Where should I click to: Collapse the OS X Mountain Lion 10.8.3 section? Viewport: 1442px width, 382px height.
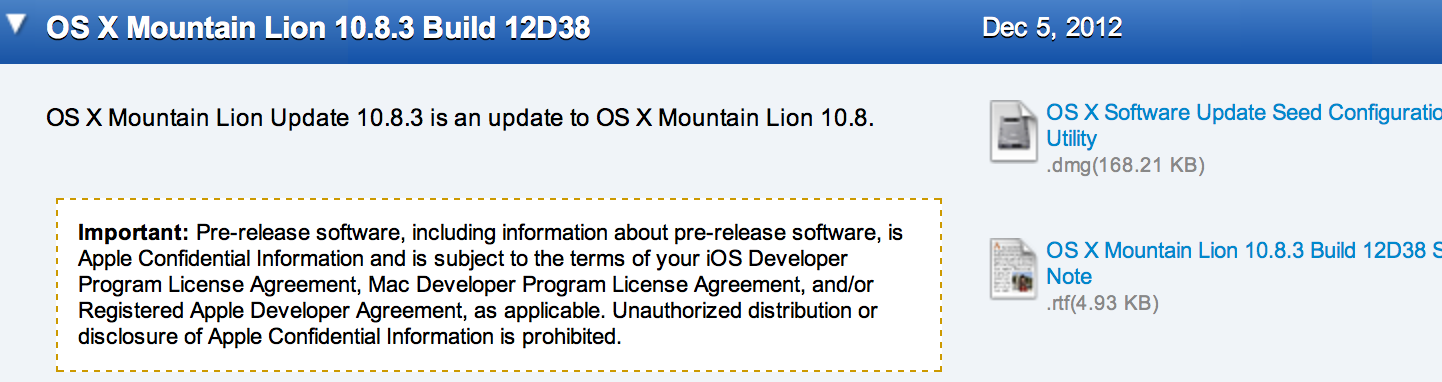click(16, 26)
